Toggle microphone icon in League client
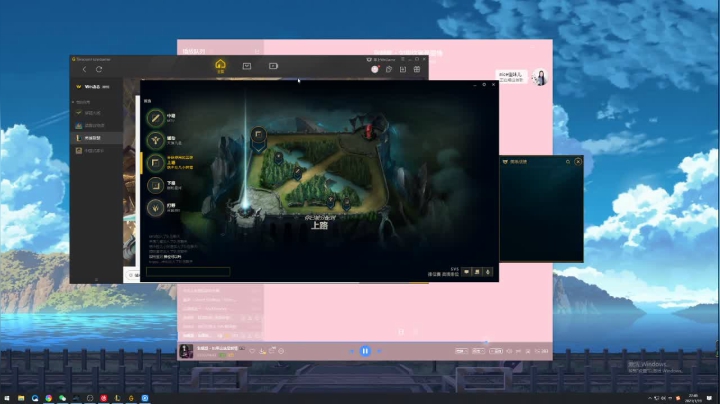The image size is (720, 404). (488, 272)
